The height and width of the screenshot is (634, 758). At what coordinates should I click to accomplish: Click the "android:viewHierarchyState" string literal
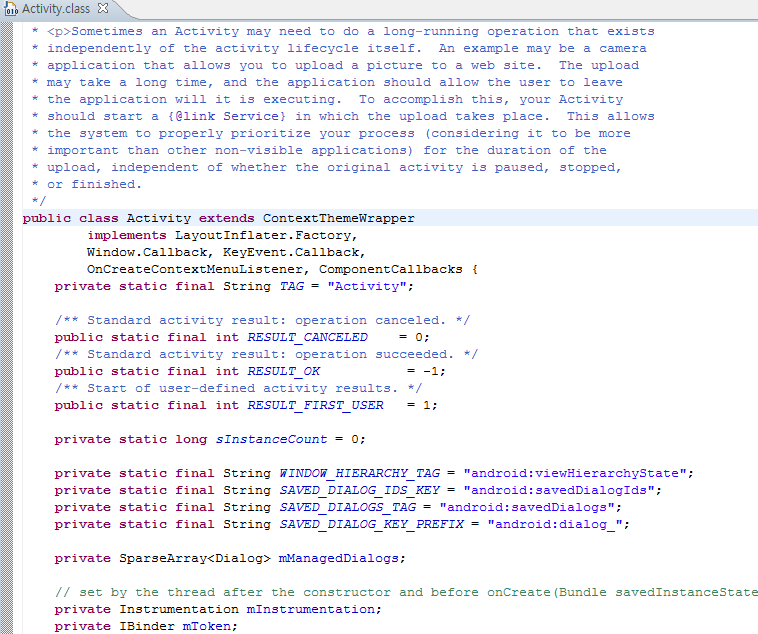[575, 473]
